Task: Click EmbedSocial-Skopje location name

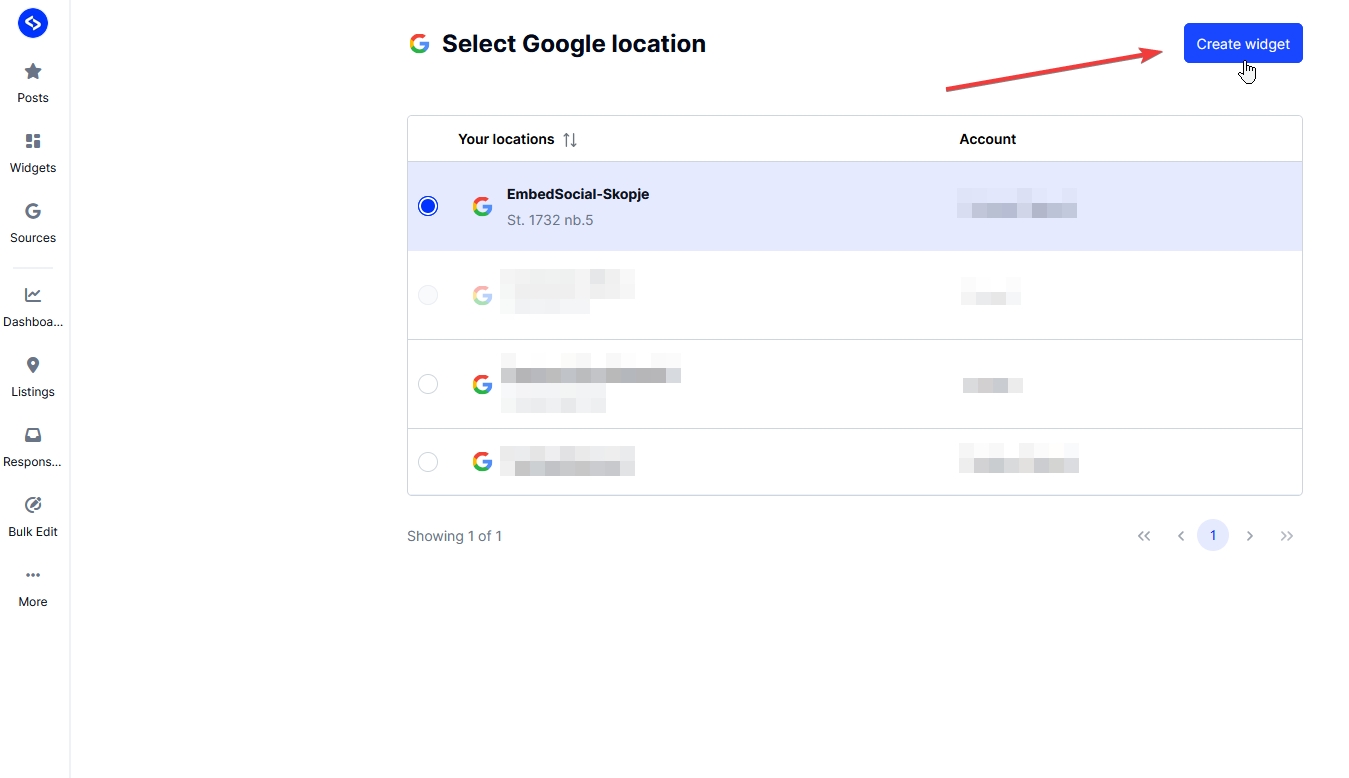Action: [578, 194]
